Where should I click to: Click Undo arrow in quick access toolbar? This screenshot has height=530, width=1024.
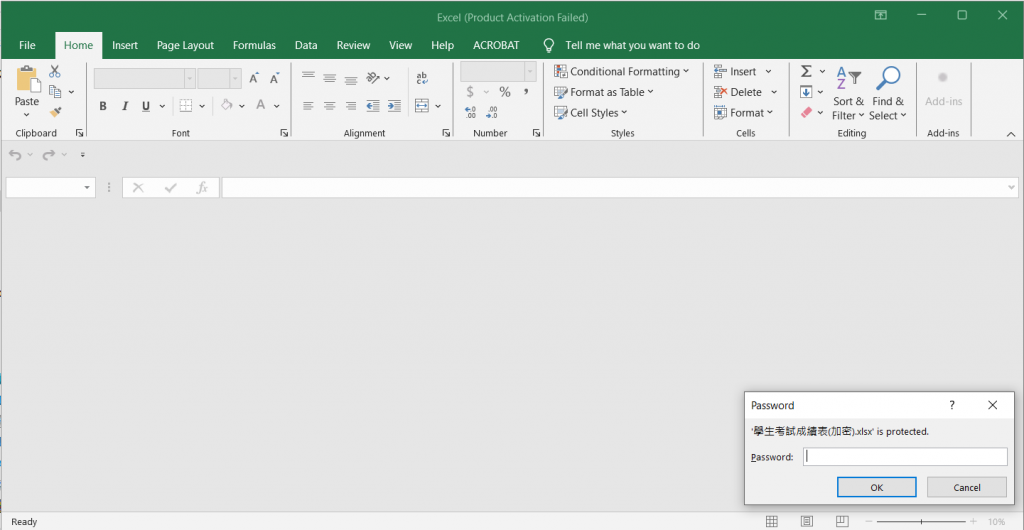[15, 155]
